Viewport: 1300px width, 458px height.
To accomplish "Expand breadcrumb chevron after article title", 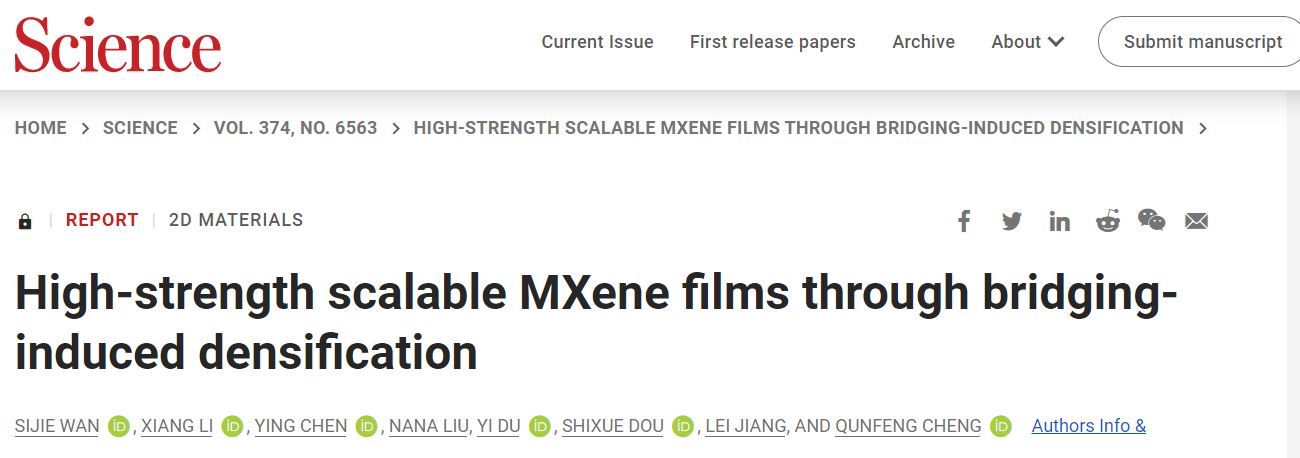I will pyautogui.click(x=1202, y=128).
